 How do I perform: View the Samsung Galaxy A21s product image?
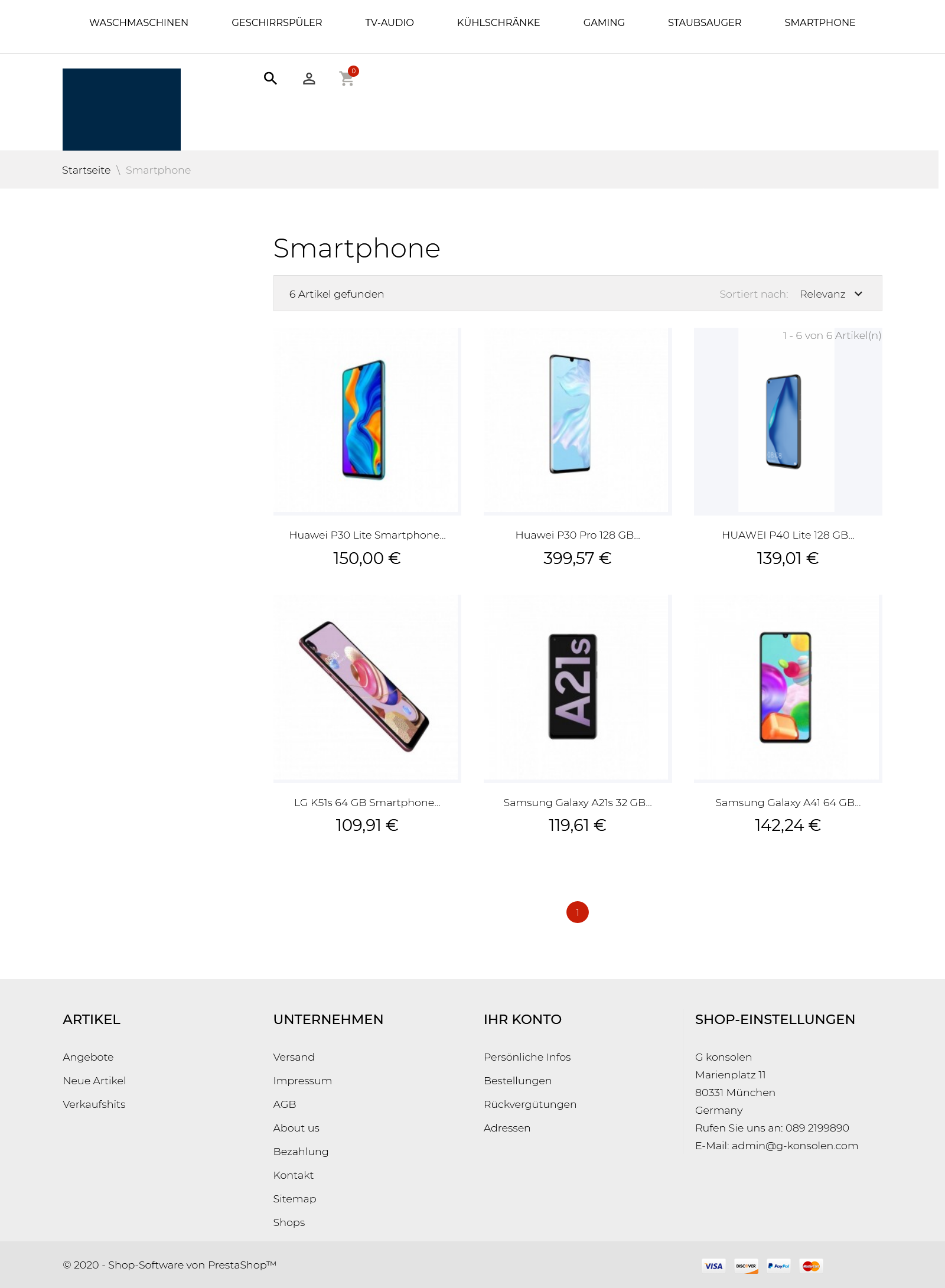(578, 689)
